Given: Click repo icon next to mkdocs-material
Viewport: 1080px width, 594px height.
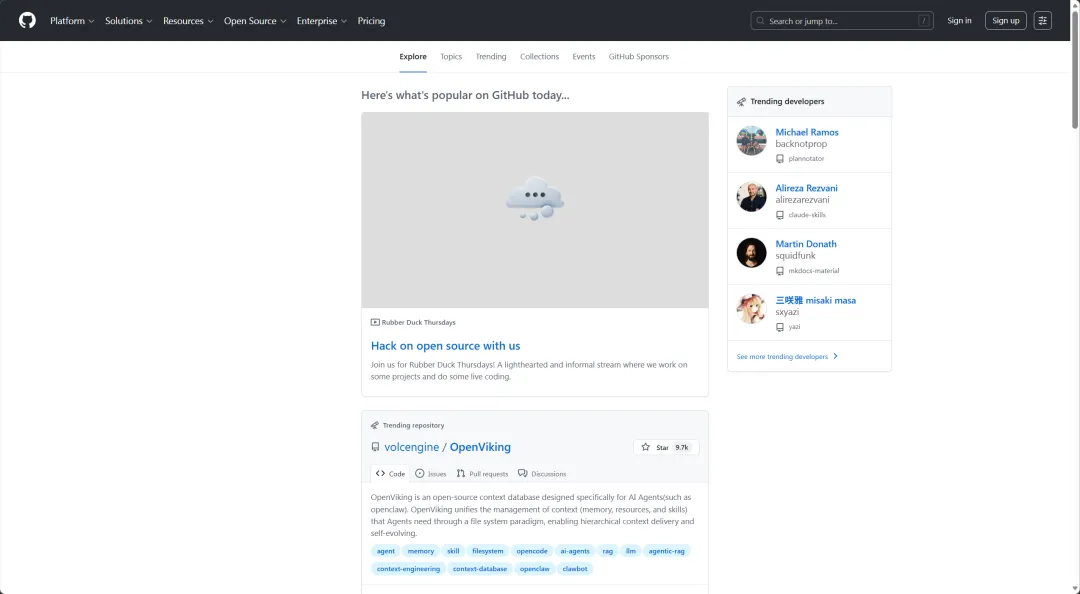Looking at the screenshot, I should click(780, 271).
